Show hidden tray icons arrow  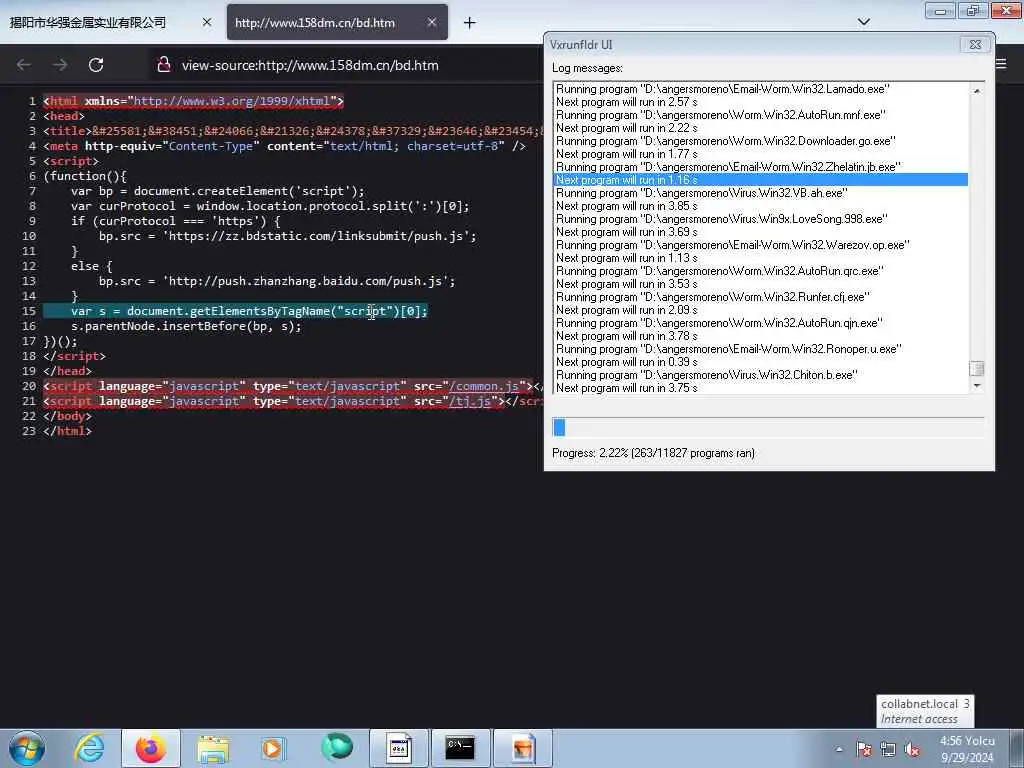pyautogui.click(x=839, y=749)
